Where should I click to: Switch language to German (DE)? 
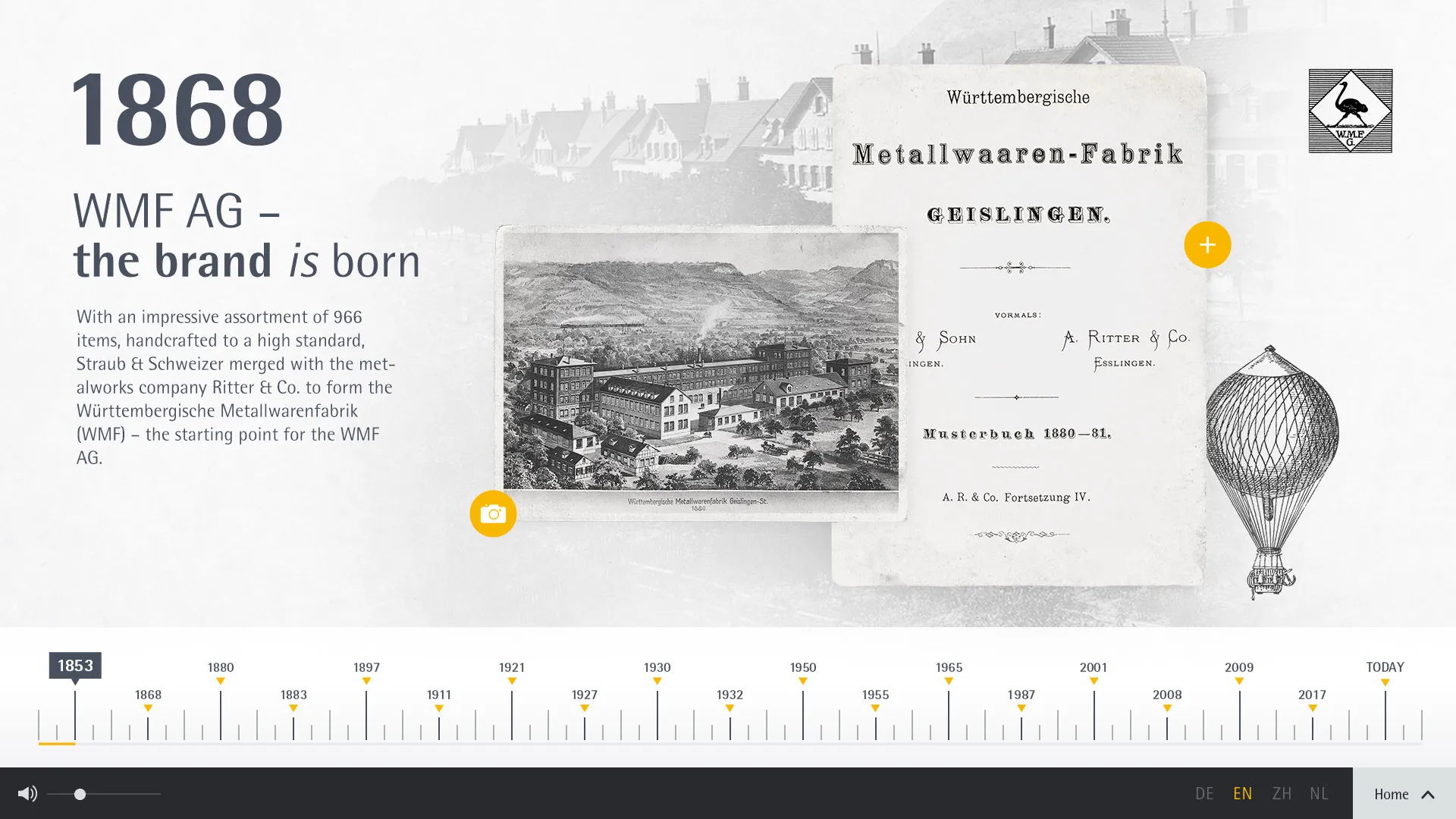click(1204, 794)
